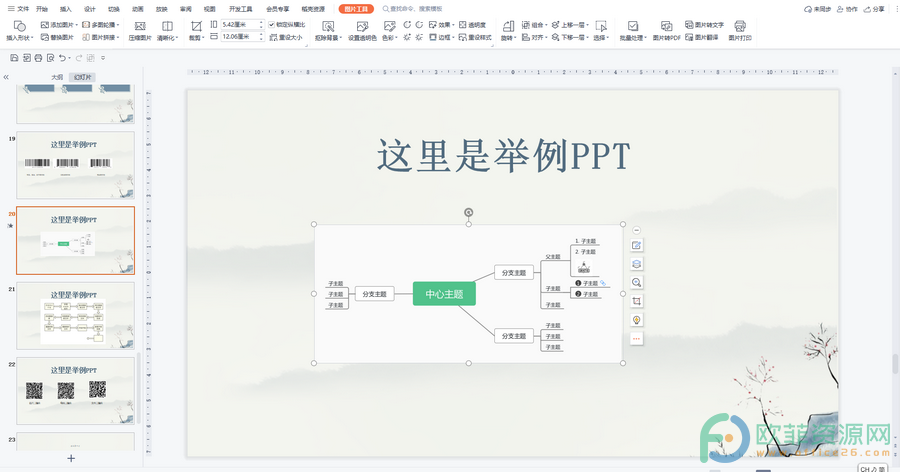The width and height of the screenshot is (900, 472).
Task: Collapse the slide panel with « chevron
Action: pyautogui.click(x=6, y=77)
